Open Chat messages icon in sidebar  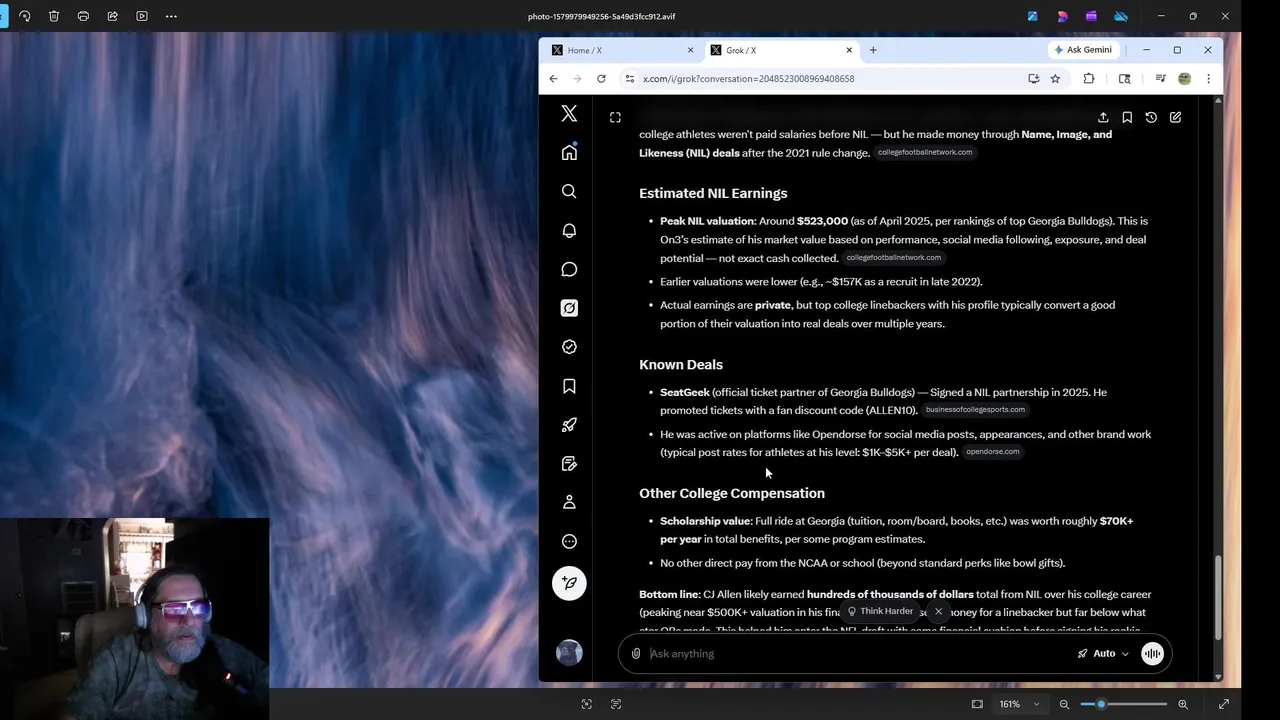569,269
